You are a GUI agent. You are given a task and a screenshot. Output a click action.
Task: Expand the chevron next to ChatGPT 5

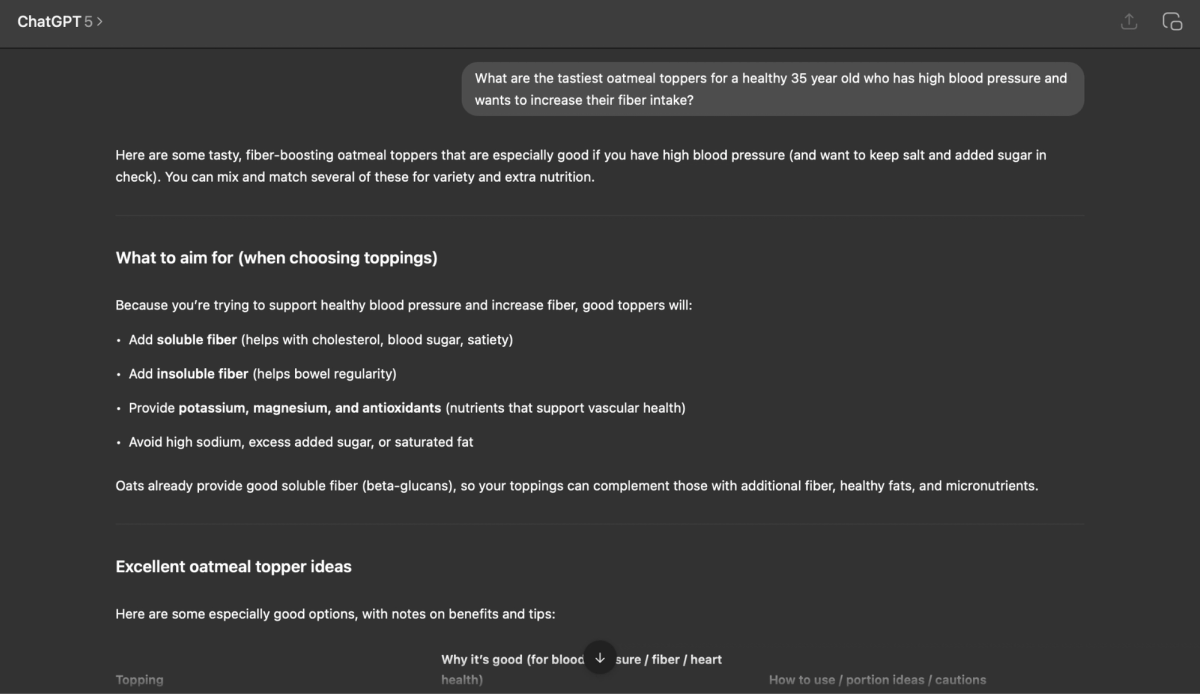point(98,21)
